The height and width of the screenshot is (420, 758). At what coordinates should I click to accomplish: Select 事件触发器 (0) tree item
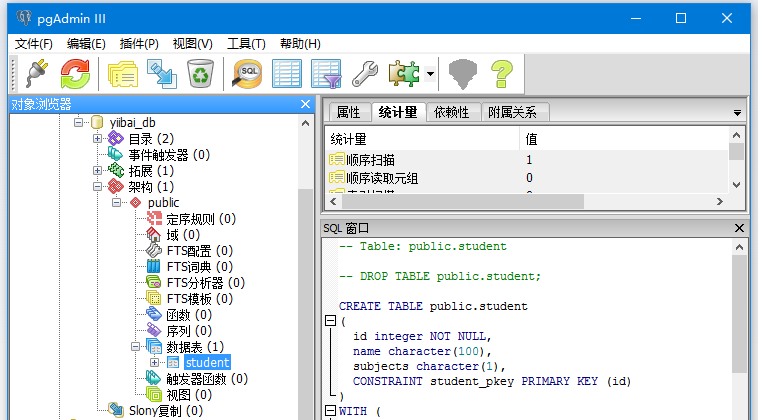pos(169,155)
